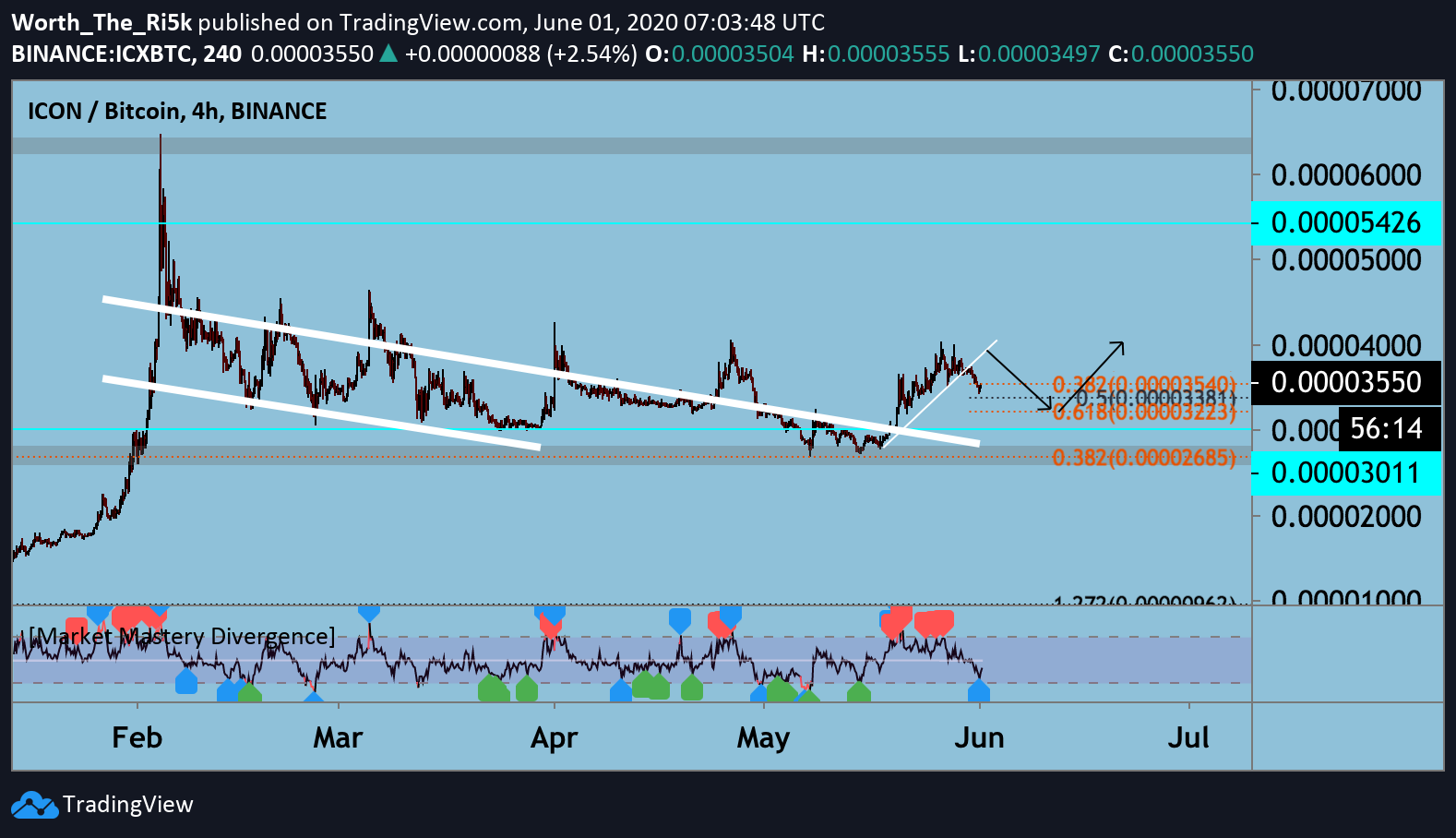
Task: Click the high price value 0.00003555
Action: point(889,54)
